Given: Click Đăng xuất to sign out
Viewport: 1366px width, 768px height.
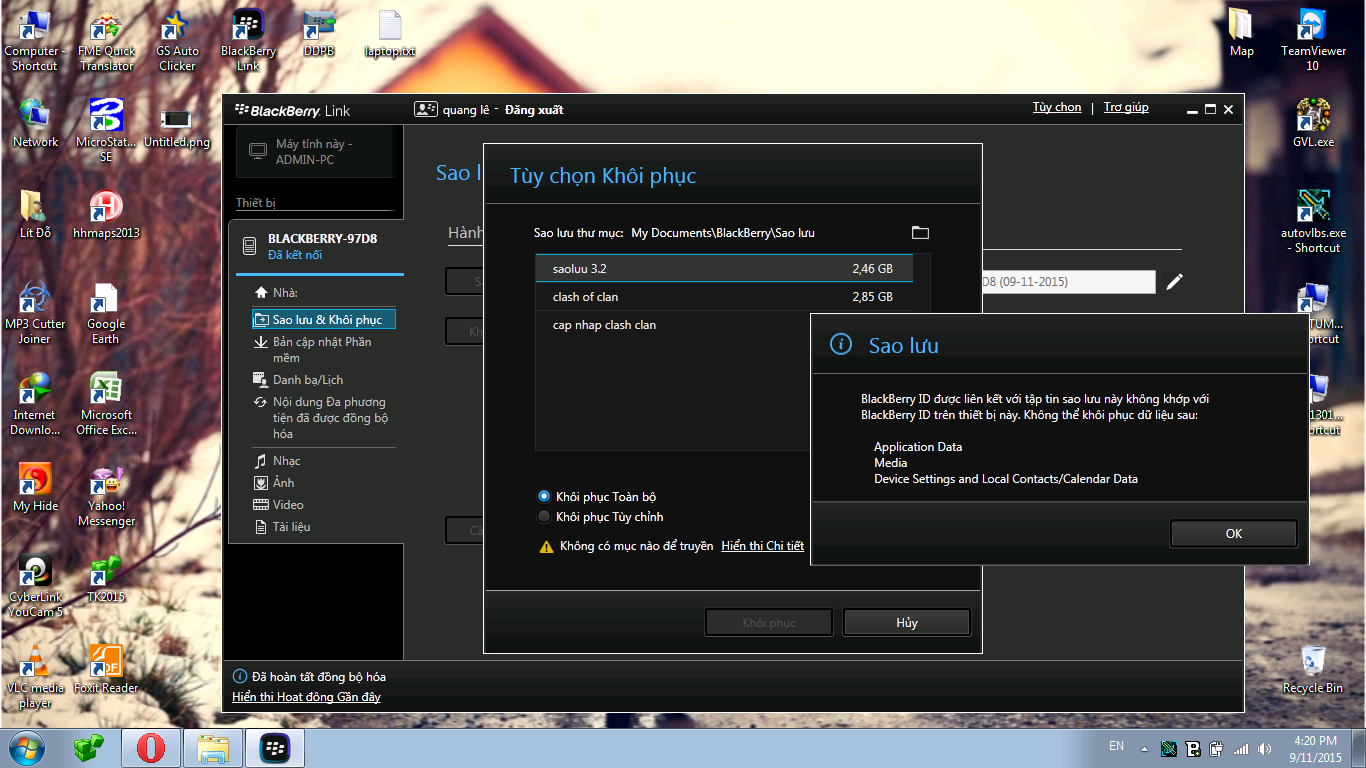Looking at the screenshot, I should [534, 110].
